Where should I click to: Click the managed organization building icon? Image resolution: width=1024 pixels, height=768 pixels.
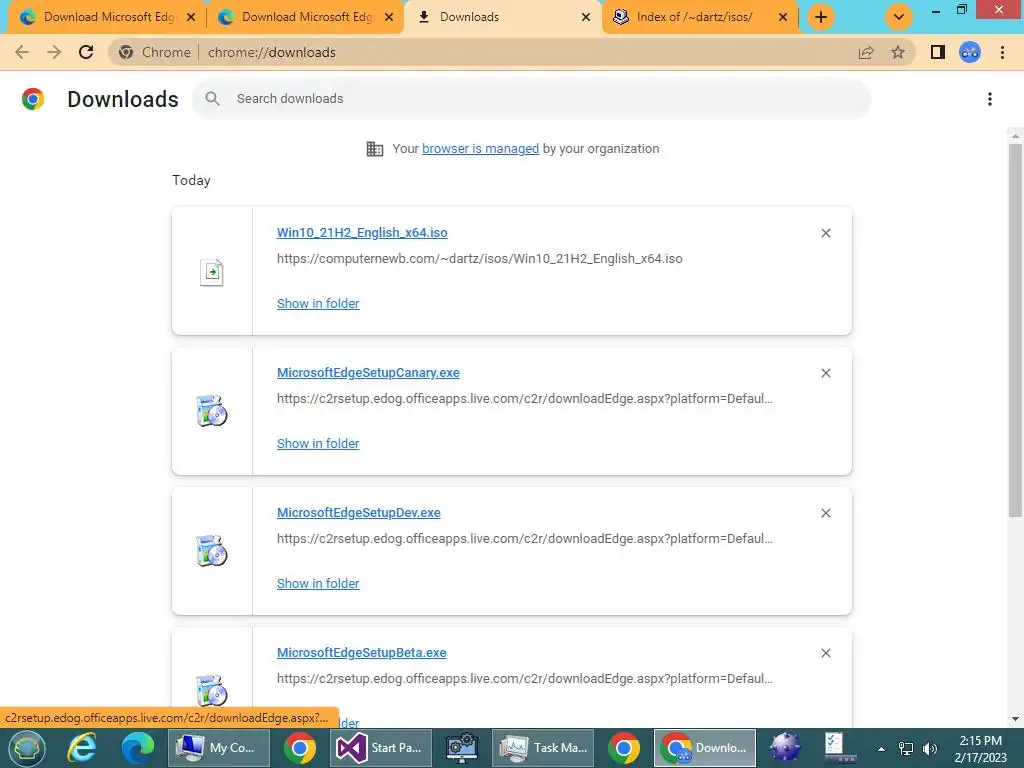375,149
